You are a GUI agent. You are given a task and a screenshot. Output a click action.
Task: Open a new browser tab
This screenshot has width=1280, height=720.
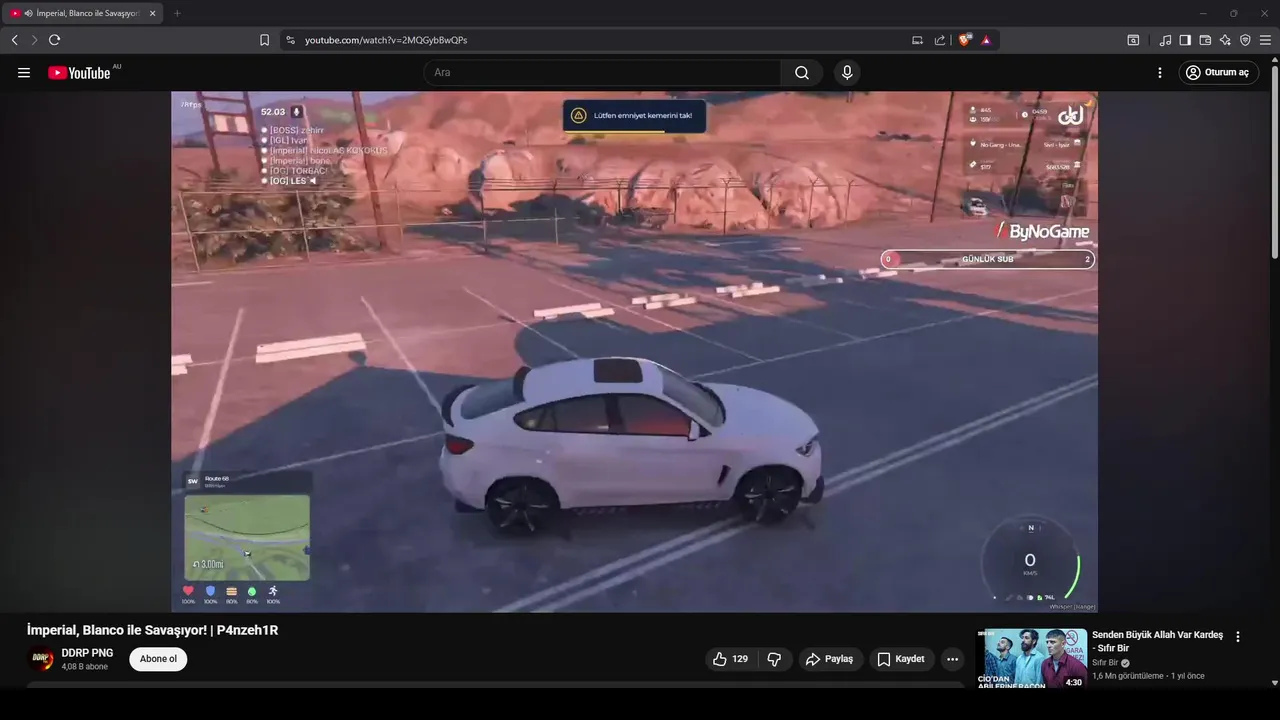point(177,13)
